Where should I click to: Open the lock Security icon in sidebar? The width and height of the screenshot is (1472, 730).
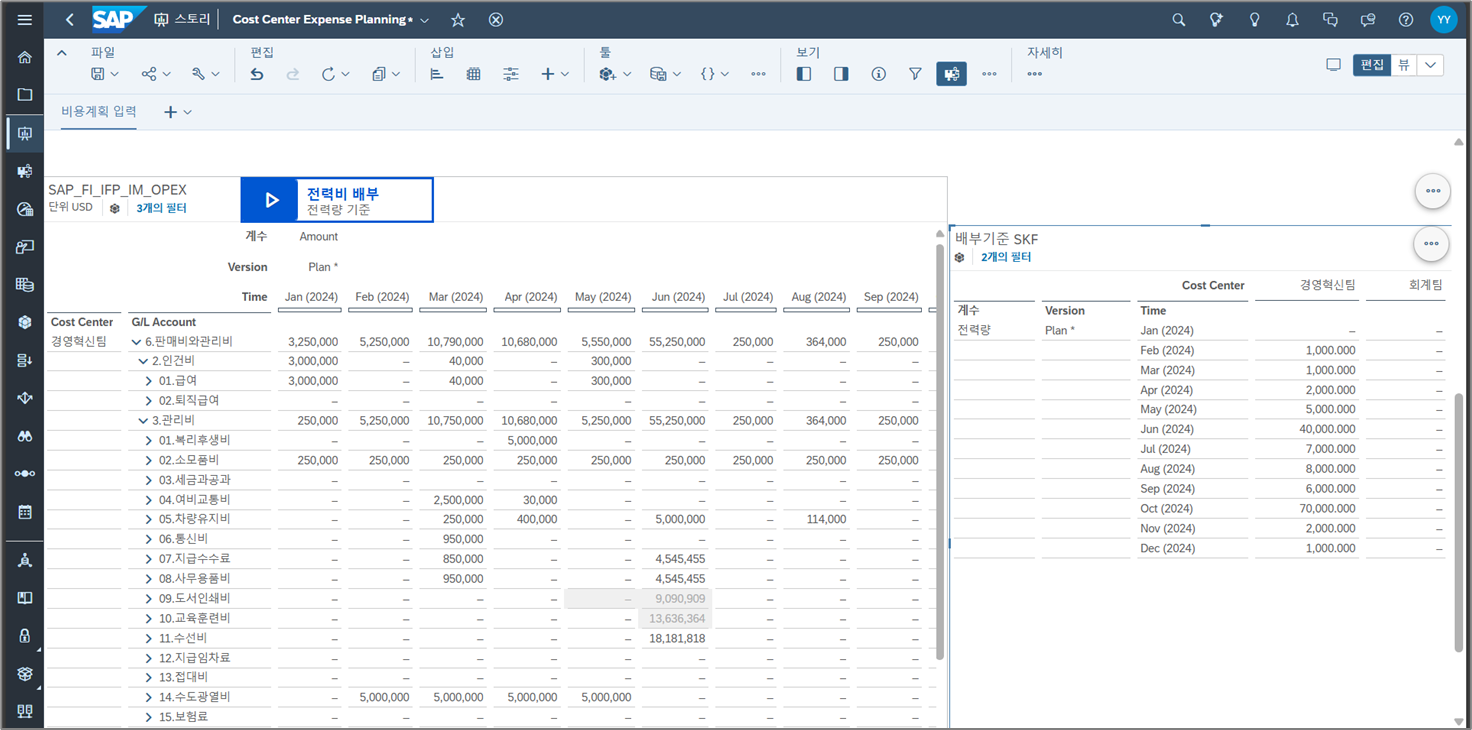pyautogui.click(x=25, y=635)
